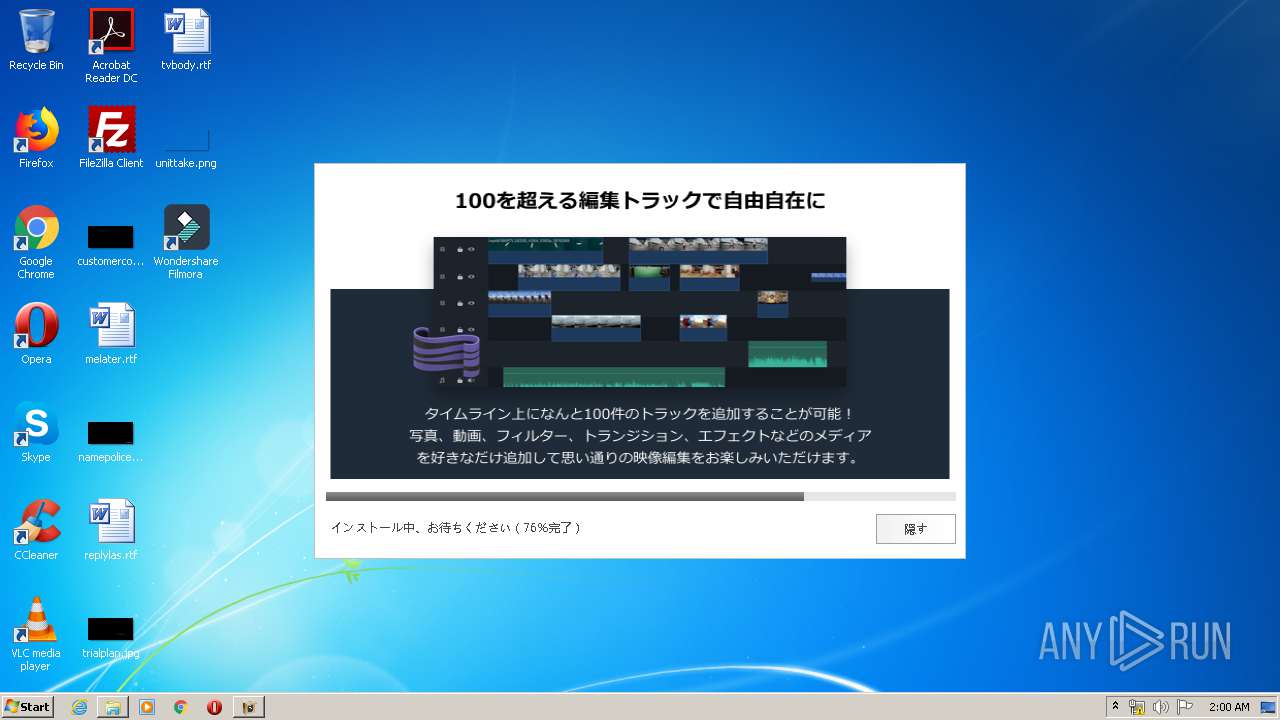Click the 100を超える編集トラック heading text
The height and width of the screenshot is (720, 1280).
[x=640, y=201]
